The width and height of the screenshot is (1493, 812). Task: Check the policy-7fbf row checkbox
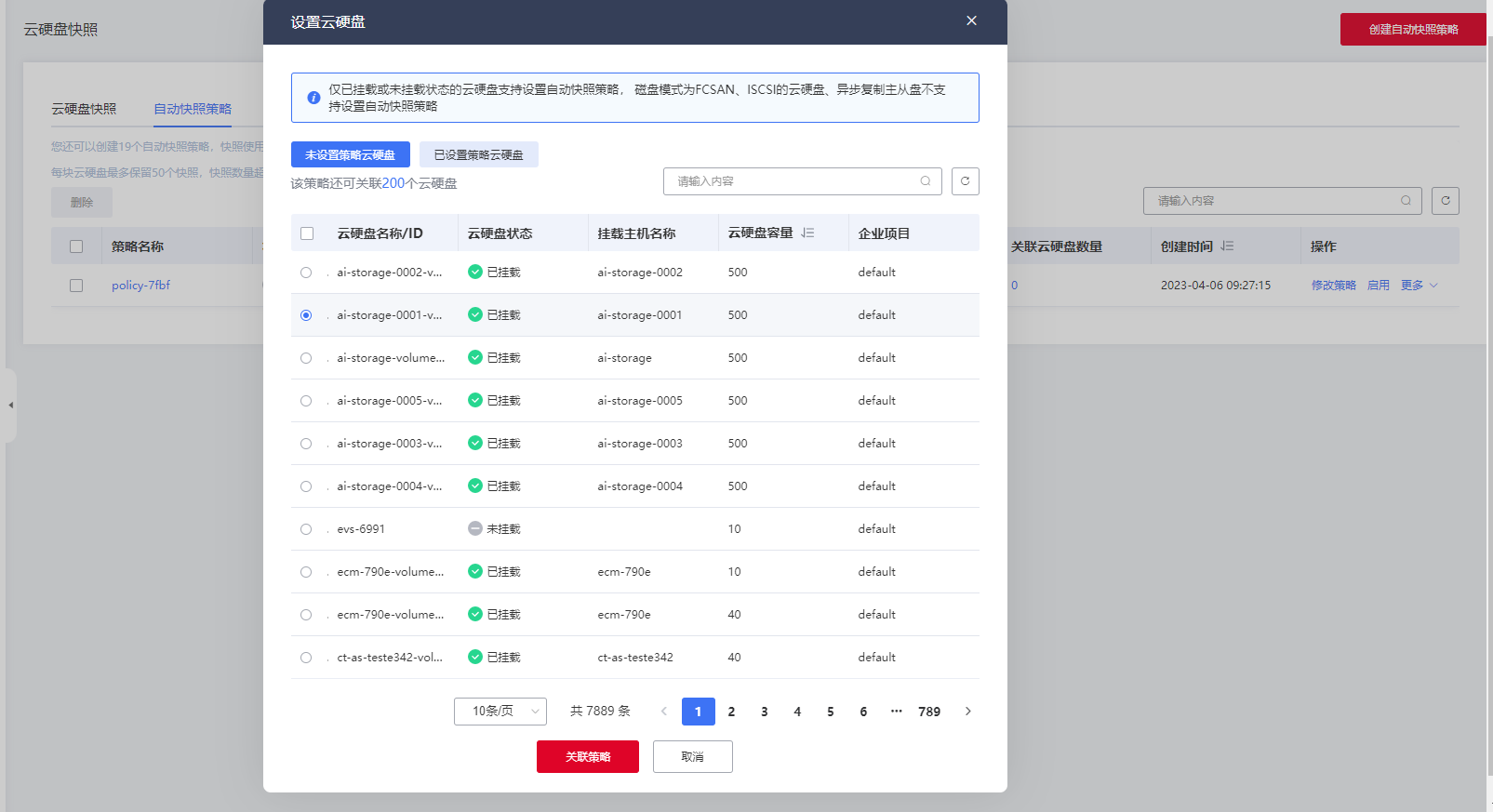tap(76, 286)
